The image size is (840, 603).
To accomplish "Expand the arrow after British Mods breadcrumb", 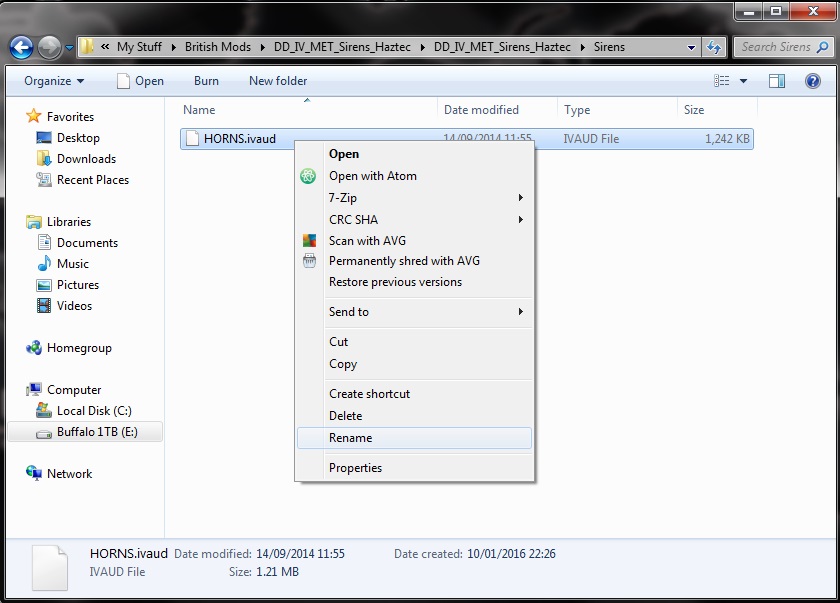I will [262, 47].
